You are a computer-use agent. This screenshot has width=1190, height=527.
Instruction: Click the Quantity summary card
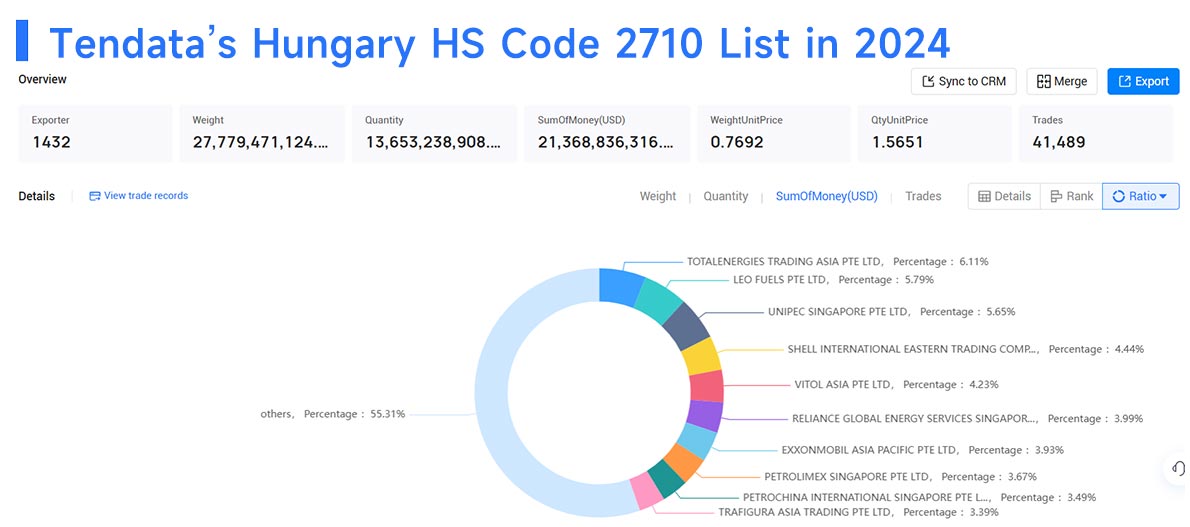[434, 133]
